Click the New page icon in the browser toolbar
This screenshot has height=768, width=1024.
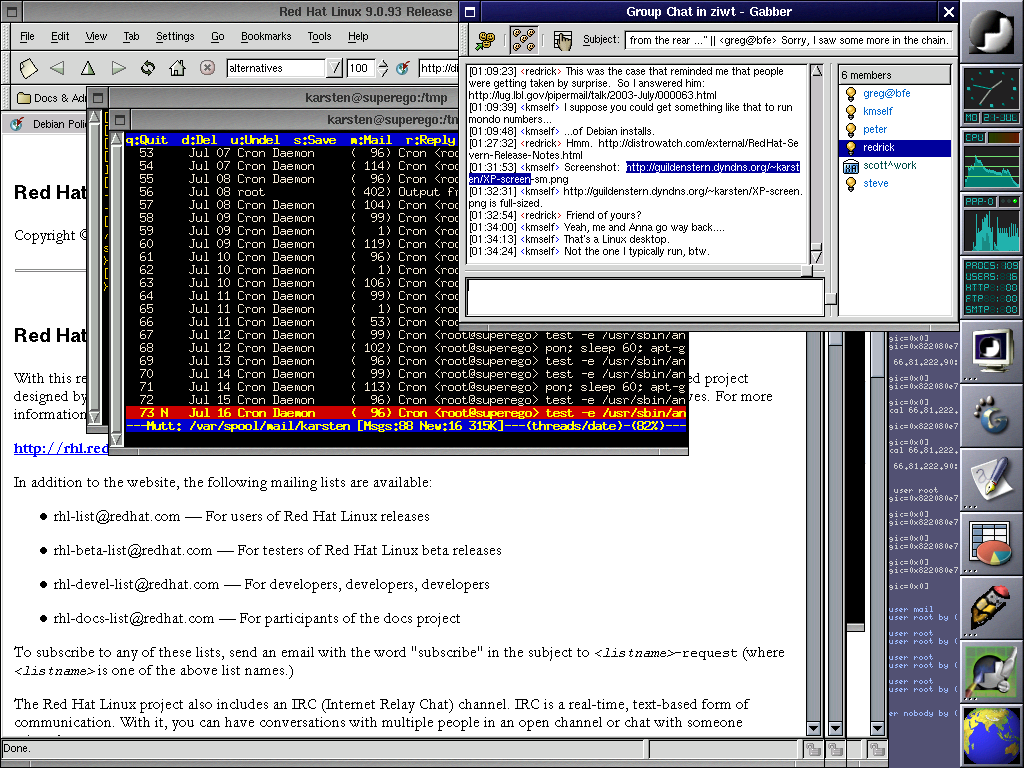[x=28, y=68]
